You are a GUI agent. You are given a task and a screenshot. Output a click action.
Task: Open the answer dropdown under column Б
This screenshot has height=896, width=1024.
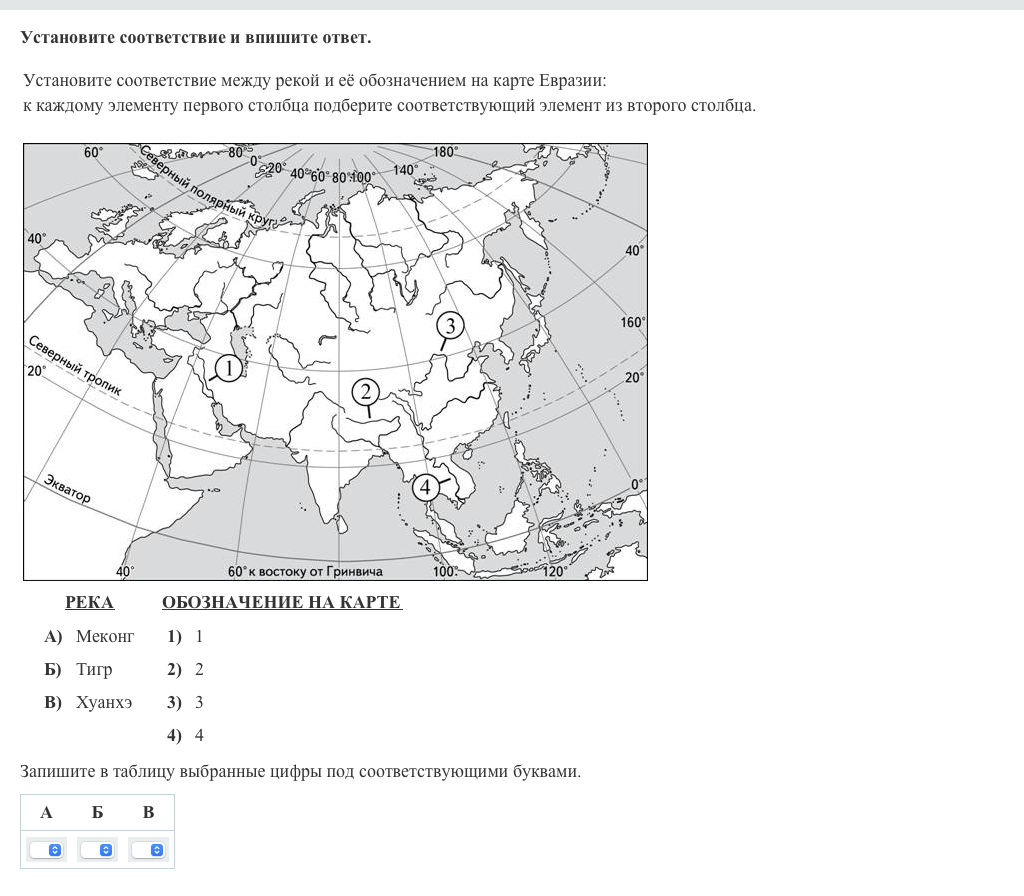tap(97, 849)
